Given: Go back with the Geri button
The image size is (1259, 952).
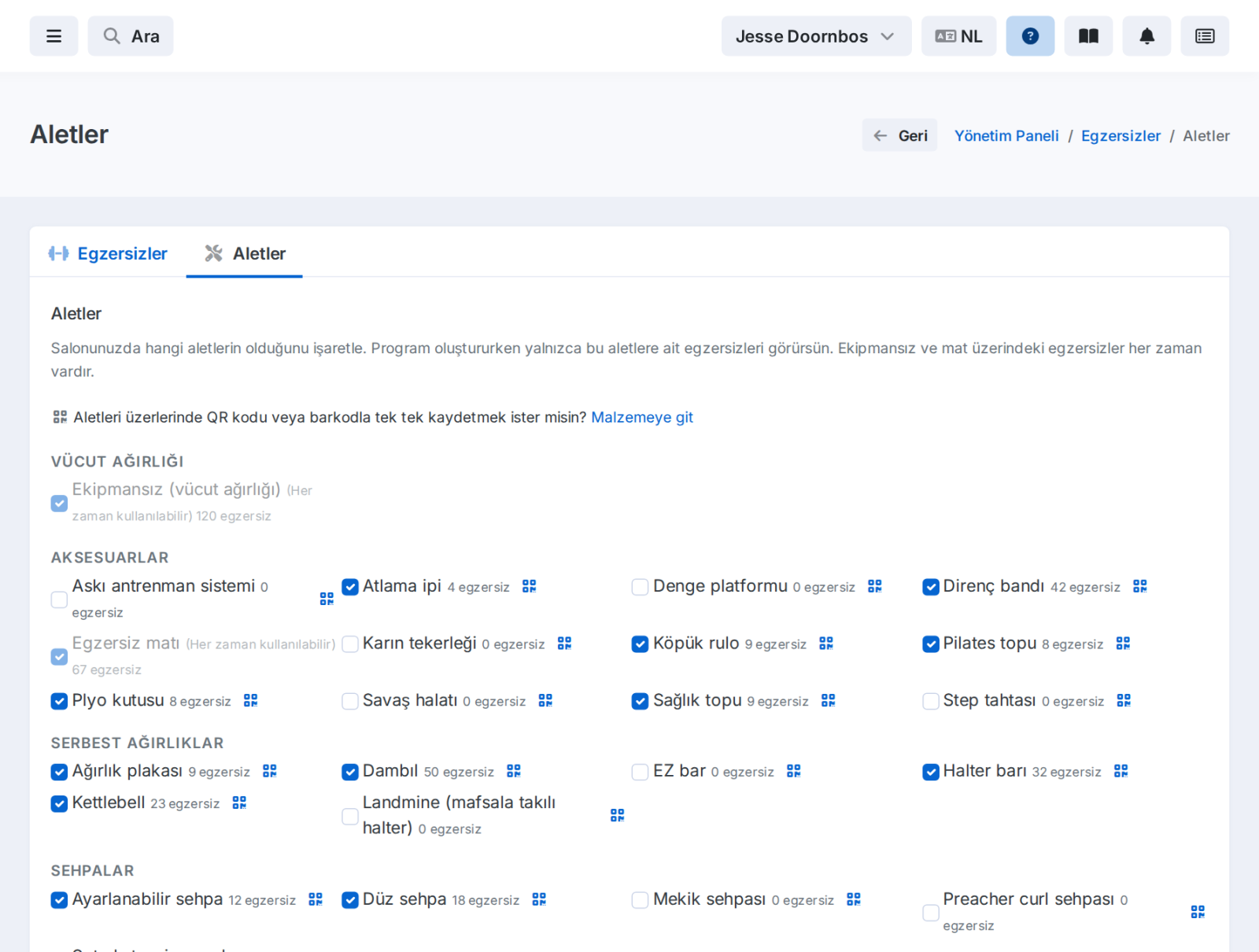Looking at the screenshot, I should coord(899,135).
